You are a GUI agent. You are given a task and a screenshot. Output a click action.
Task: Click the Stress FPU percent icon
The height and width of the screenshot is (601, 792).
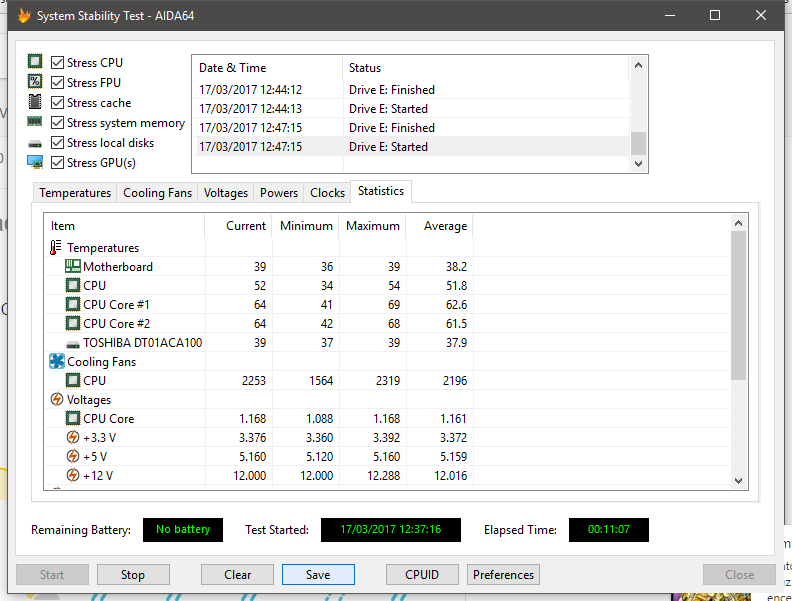click(35, 81)
